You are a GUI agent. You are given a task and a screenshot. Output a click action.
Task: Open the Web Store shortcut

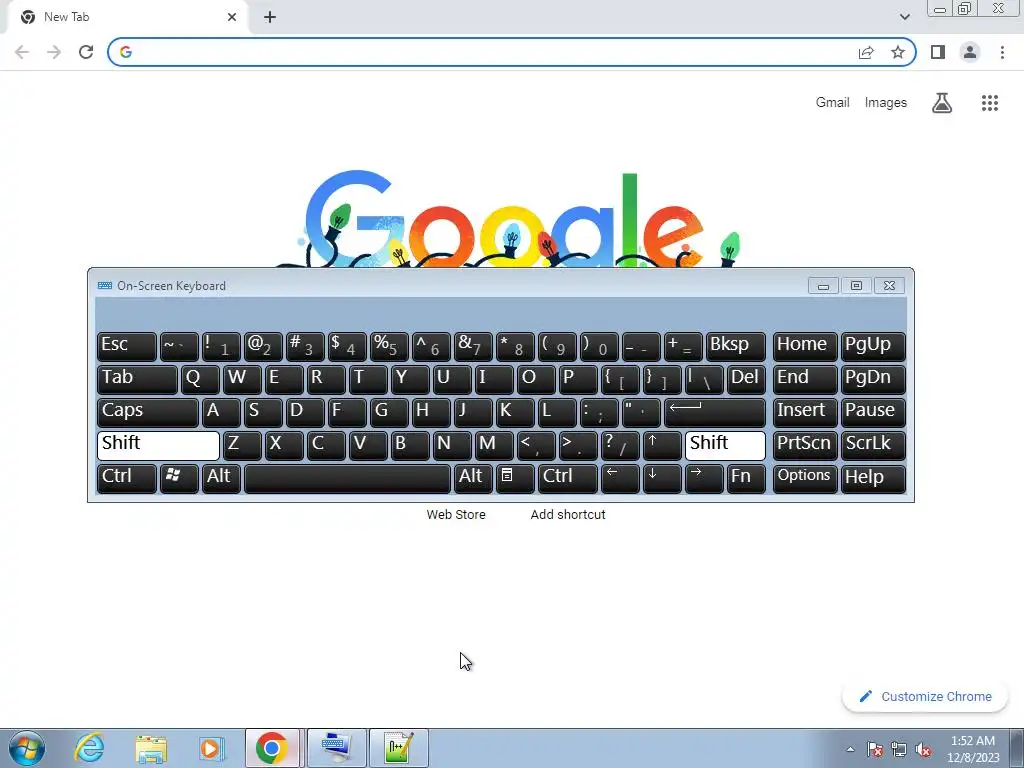tap(456, 515)
